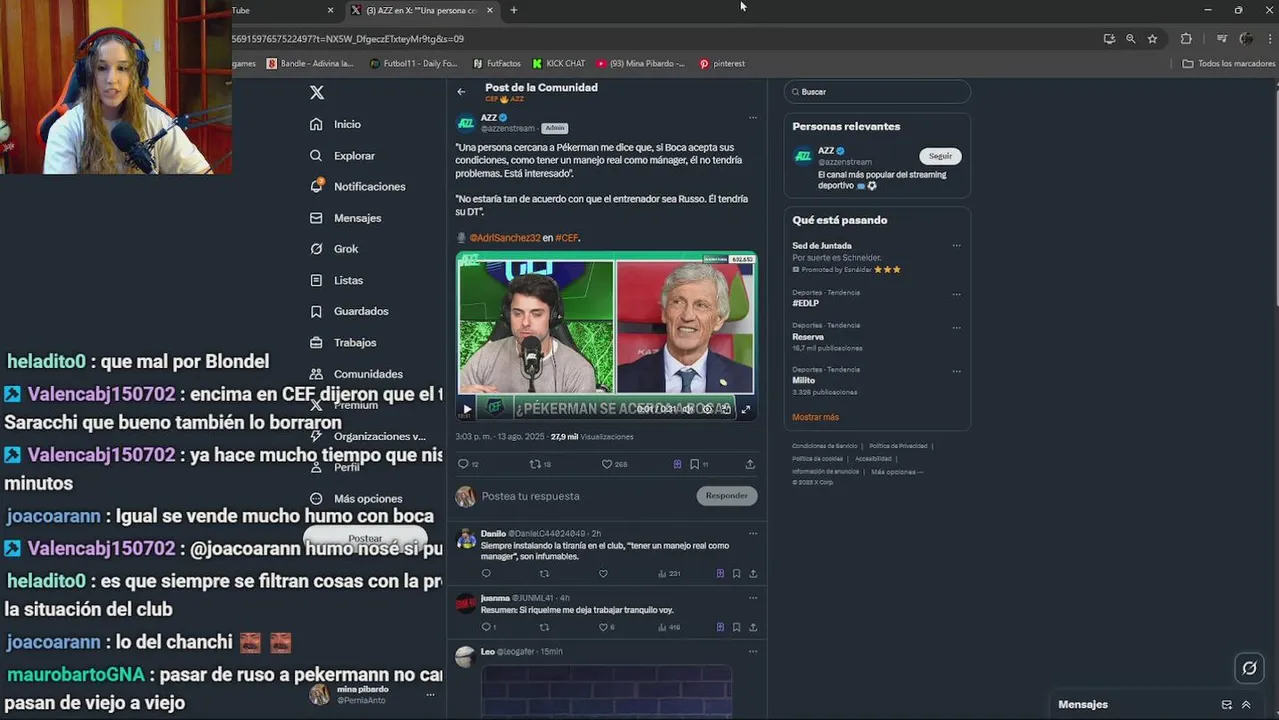This screenshot has width=1279, height=720.
Task: Open the Explorar page
Action: coord(343,156)
